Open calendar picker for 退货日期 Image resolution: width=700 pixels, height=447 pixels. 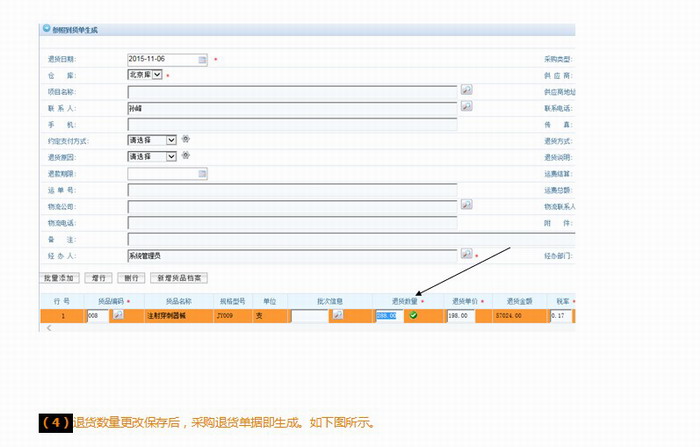tap(202, 60)
